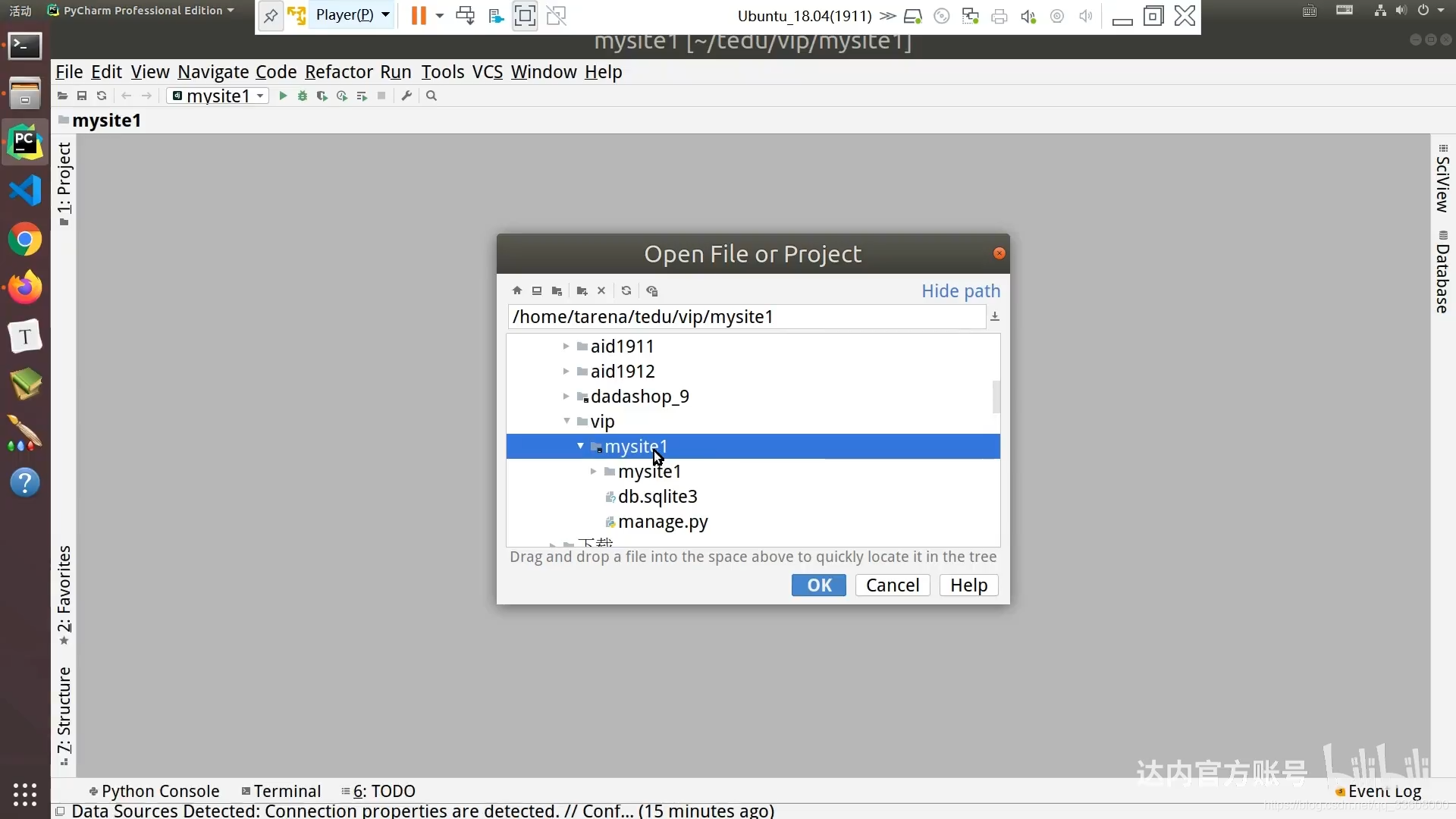Select the aid1911 folder row
Screen dimensions: 1456x819
(753, 347)
